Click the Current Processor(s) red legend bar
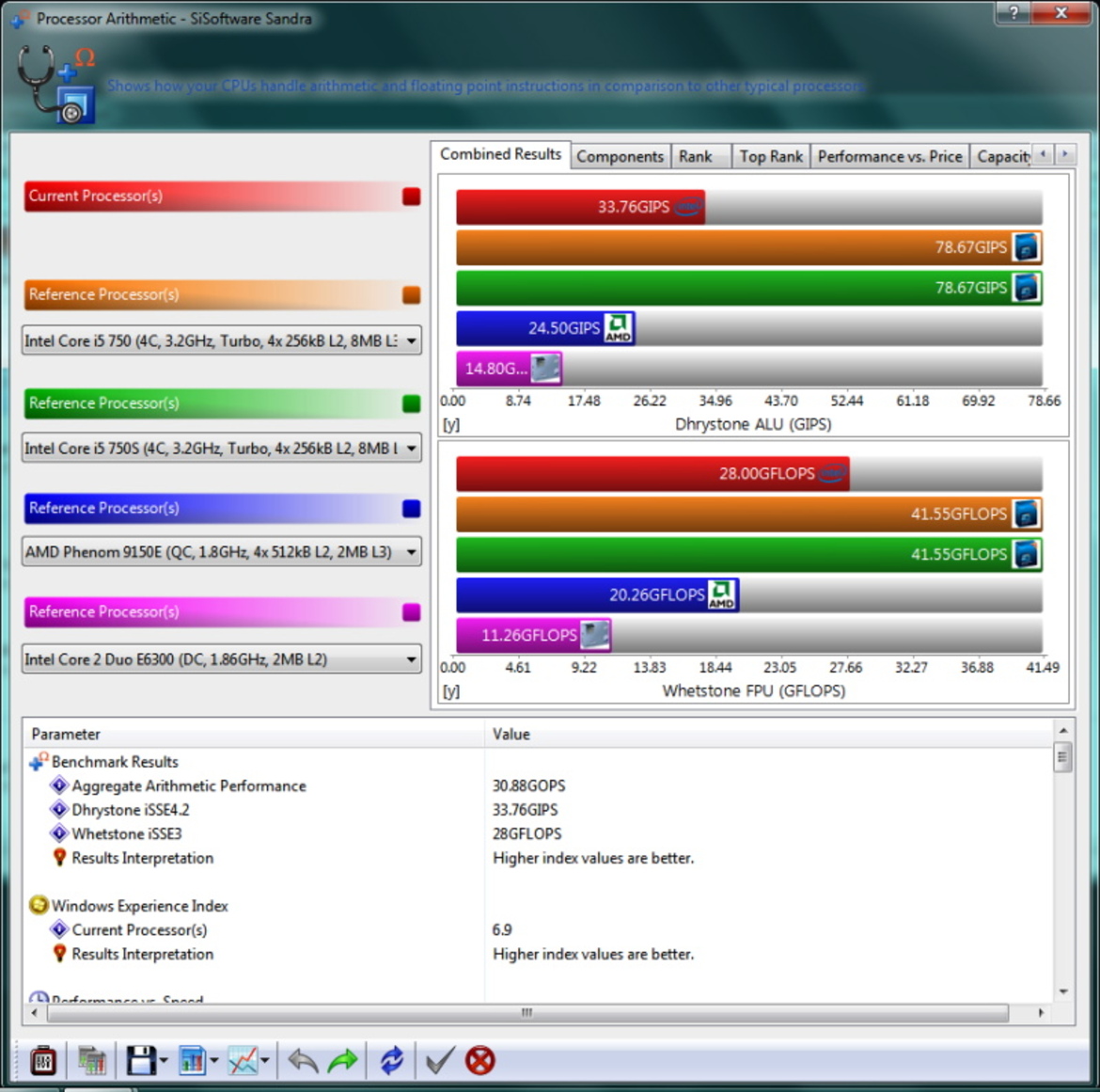 coord(222,197)
